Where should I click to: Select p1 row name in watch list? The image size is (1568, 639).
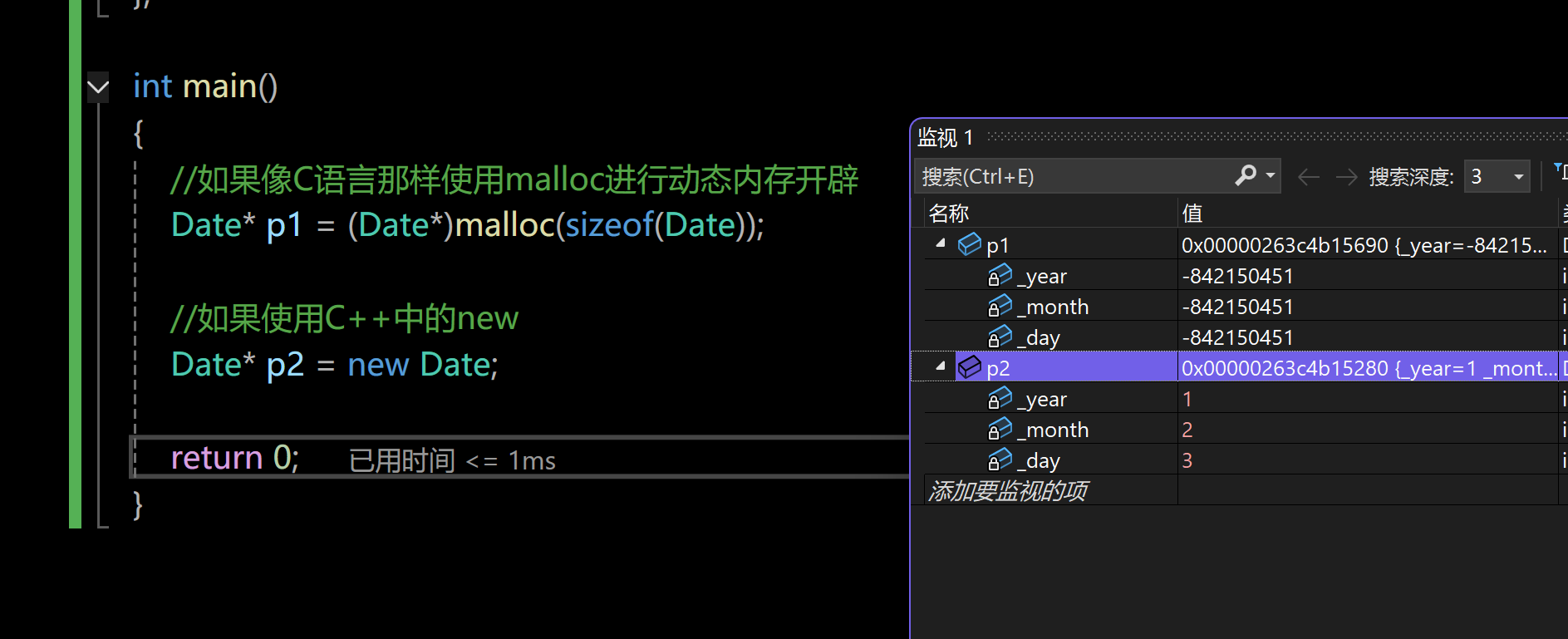998,245
